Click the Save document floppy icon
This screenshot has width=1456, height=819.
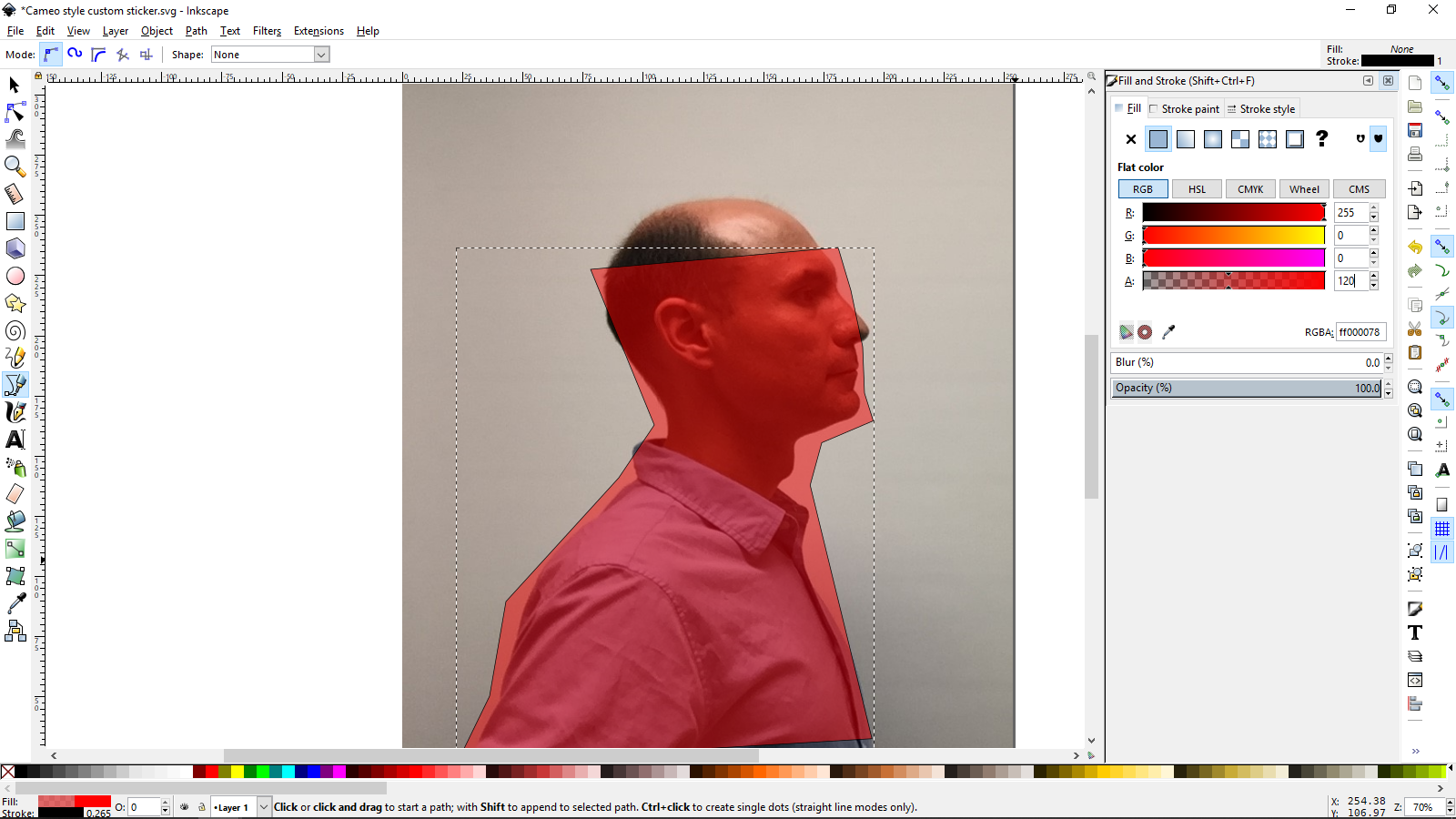pyautogui.click(x=1415, y=130)
